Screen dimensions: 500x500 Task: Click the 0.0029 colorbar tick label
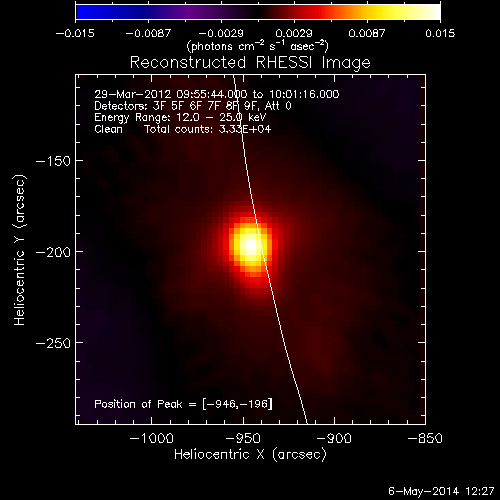(x=294, y=33)
